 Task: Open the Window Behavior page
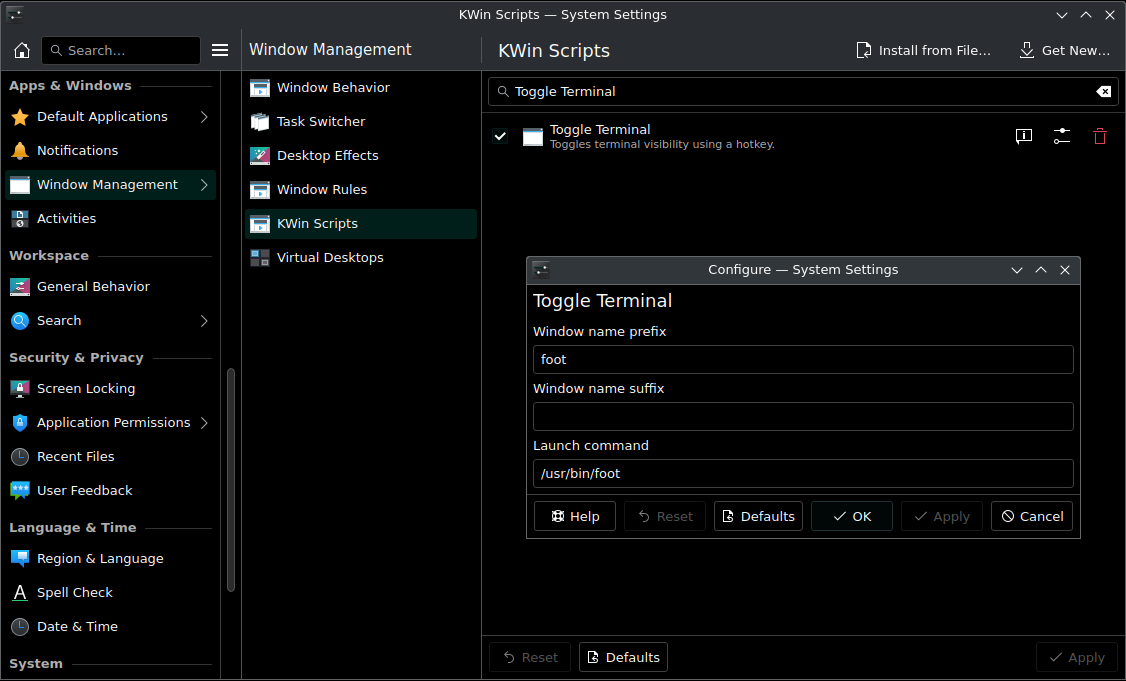pos(360,88)
